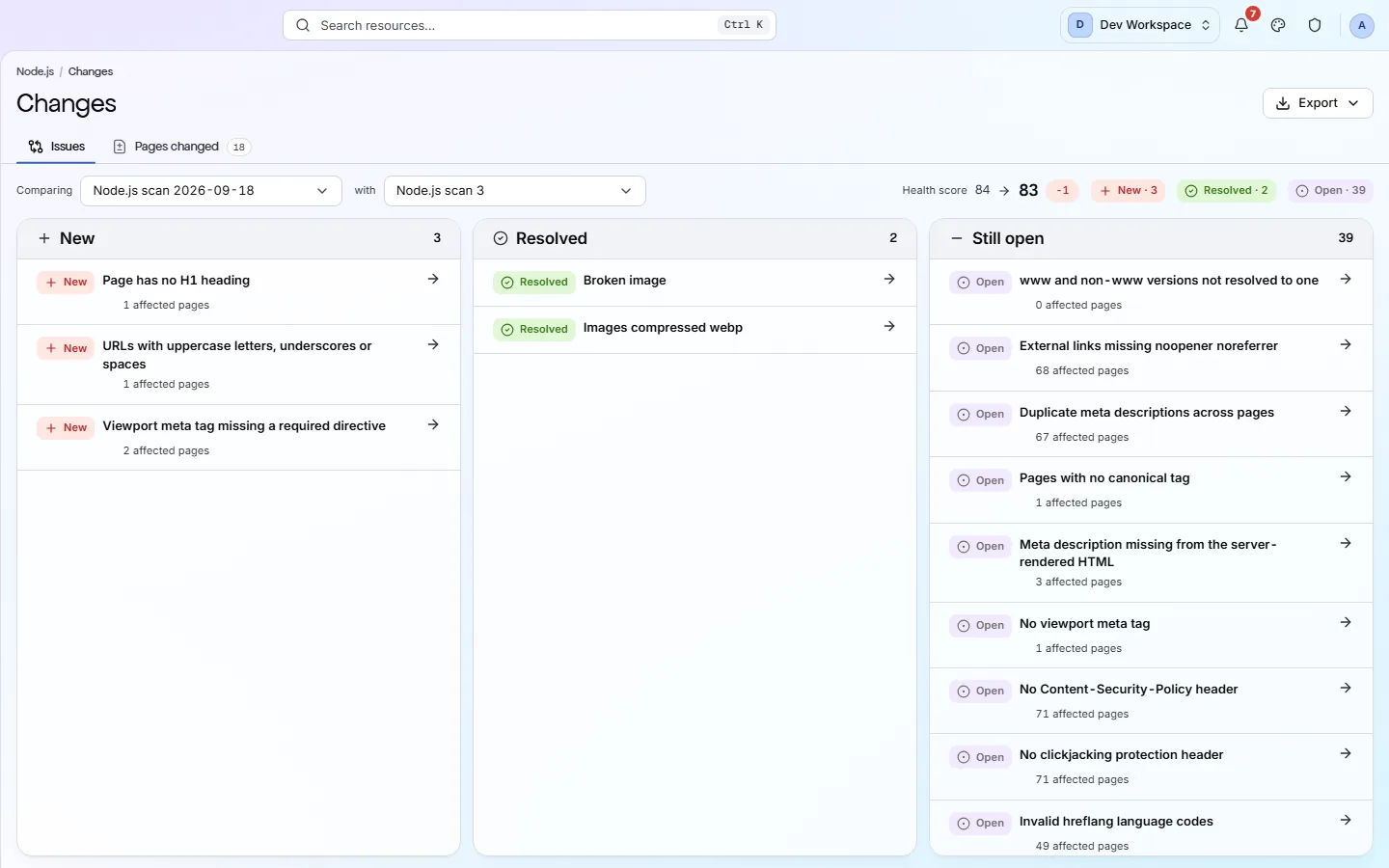Open arrow for Pages with no canonical tag
The image size is (1389, 868).
pyautogui.click(x=1346, y=476)
